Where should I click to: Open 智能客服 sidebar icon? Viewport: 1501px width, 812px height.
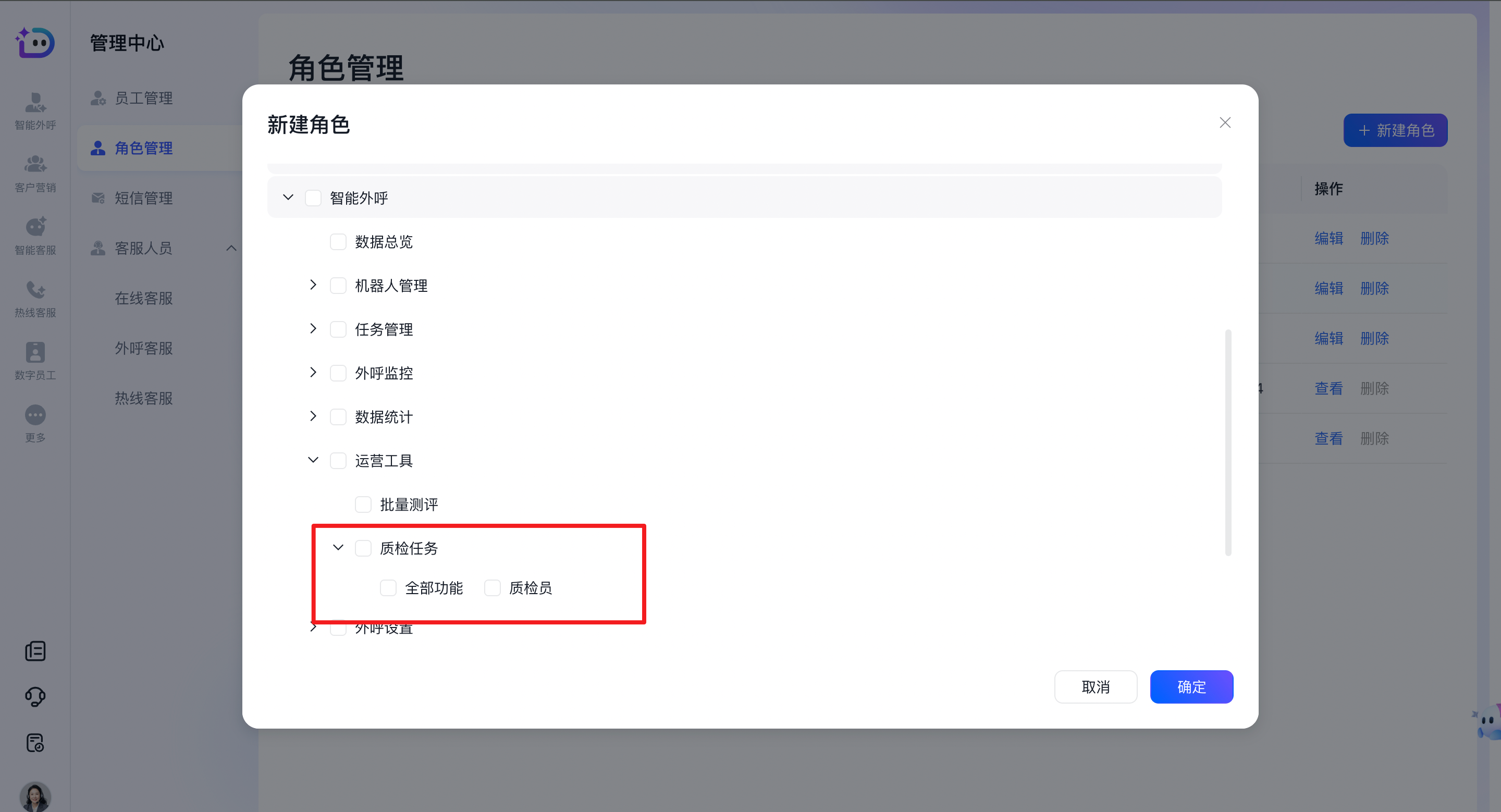(x=35, y=236)
